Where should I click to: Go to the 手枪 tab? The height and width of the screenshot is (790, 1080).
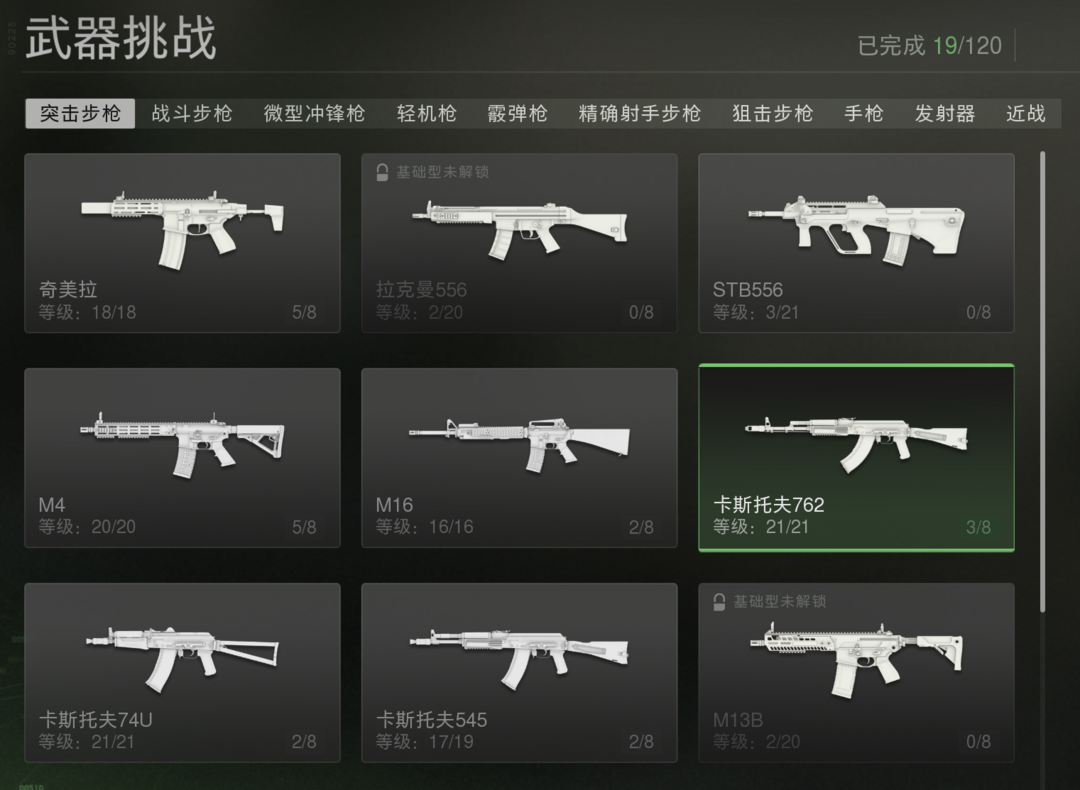pos(864,114)
